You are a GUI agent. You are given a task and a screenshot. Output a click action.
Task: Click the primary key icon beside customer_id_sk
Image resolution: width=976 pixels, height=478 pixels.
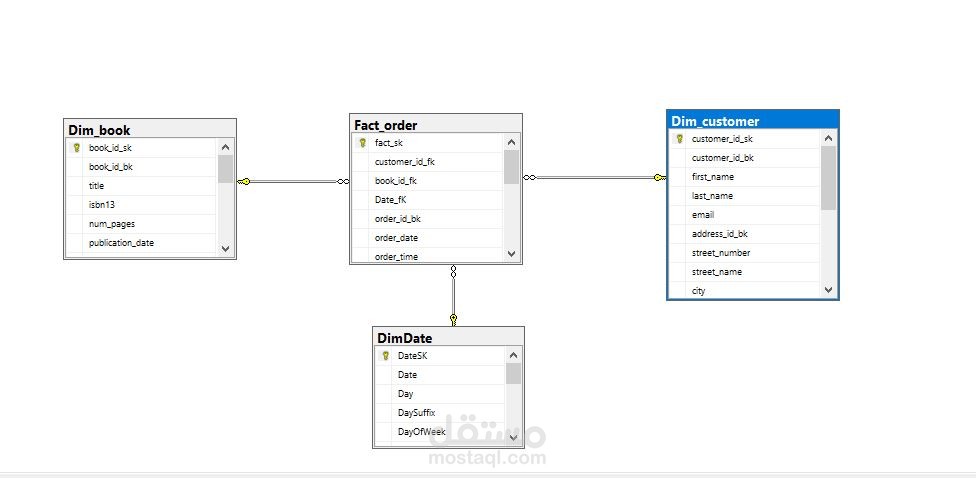tap(679, 139)
